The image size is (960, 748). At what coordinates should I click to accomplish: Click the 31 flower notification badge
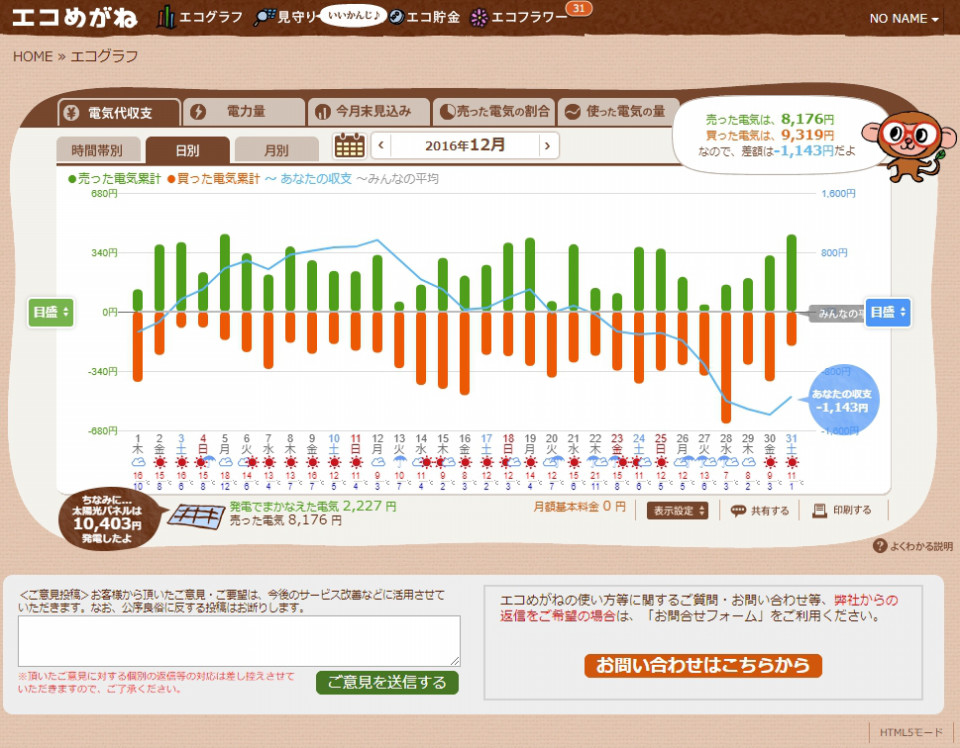[x=579, y=8]
